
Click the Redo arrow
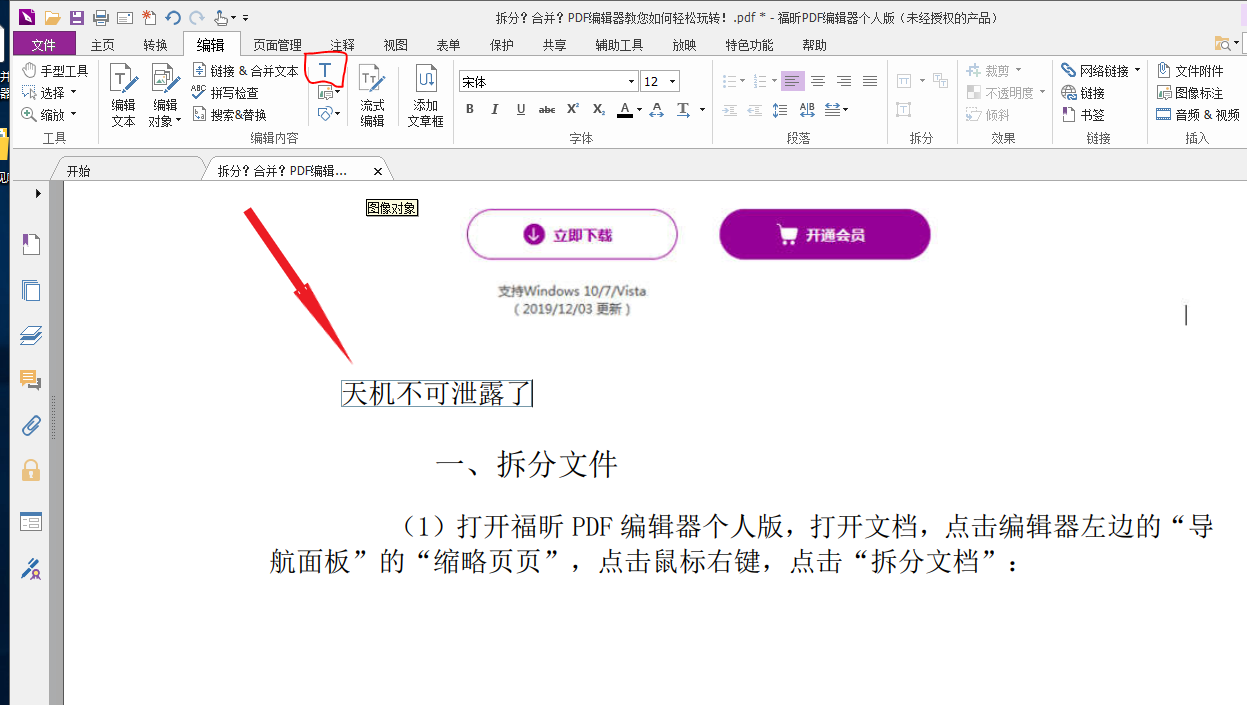(x=196, y=17)
